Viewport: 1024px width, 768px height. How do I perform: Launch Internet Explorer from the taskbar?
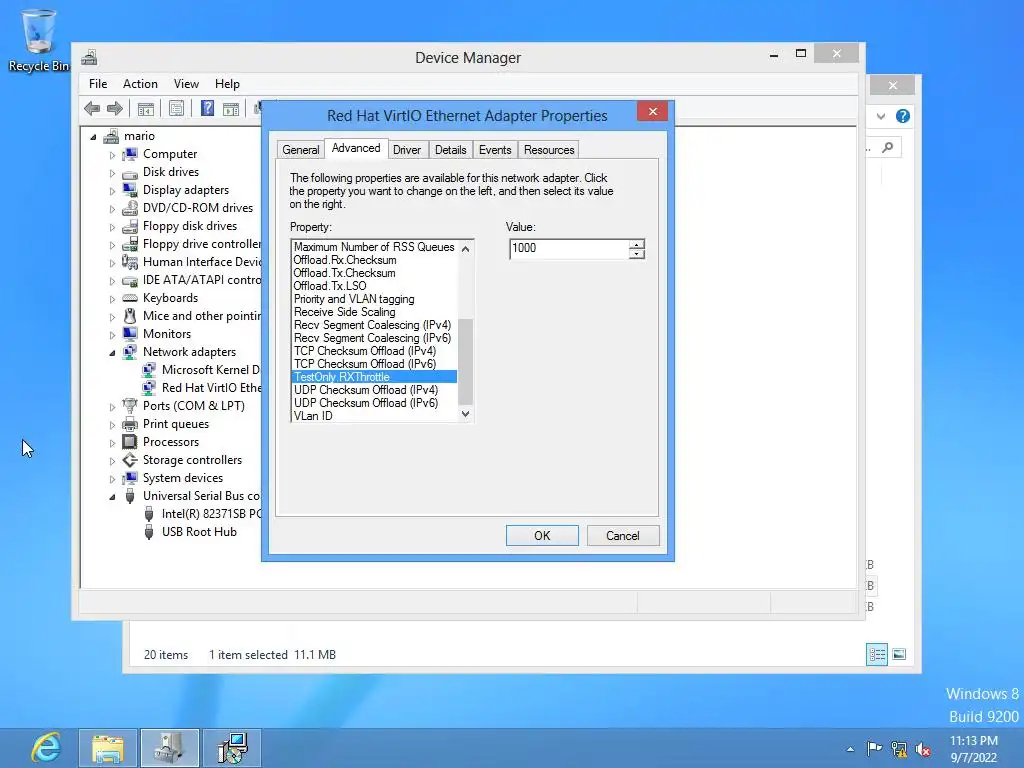[x=46, y=747]
